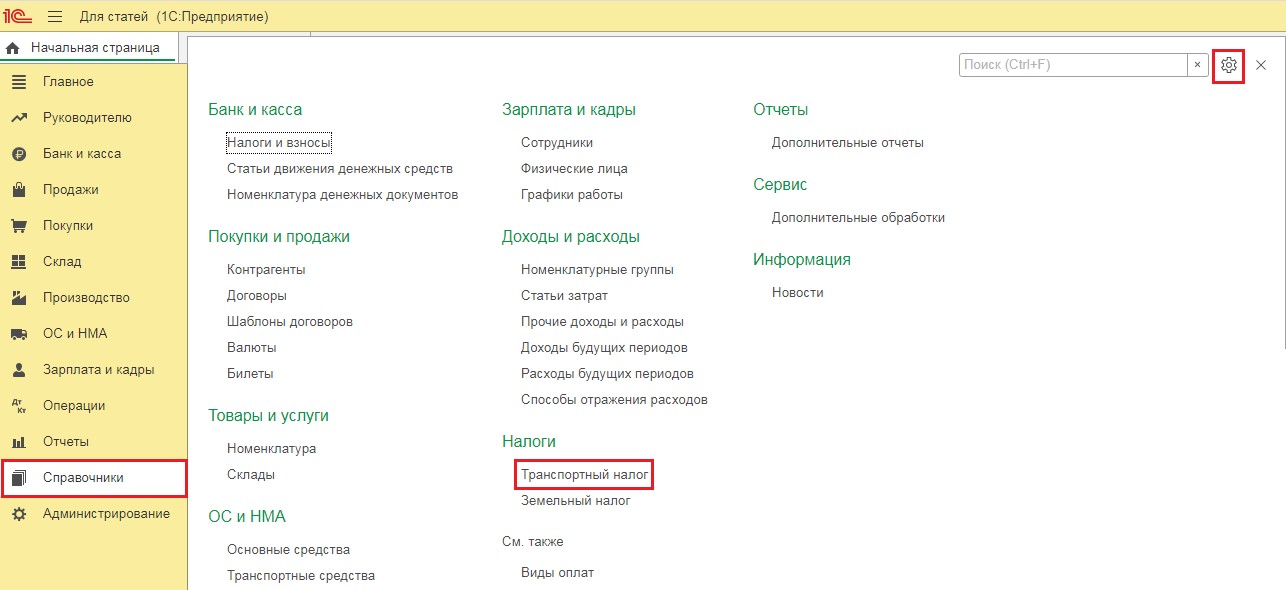The width and height of the screenshot is (1286, 590).
Task: Open Статьи движения денежных средств
Action: tap(340, 169)
